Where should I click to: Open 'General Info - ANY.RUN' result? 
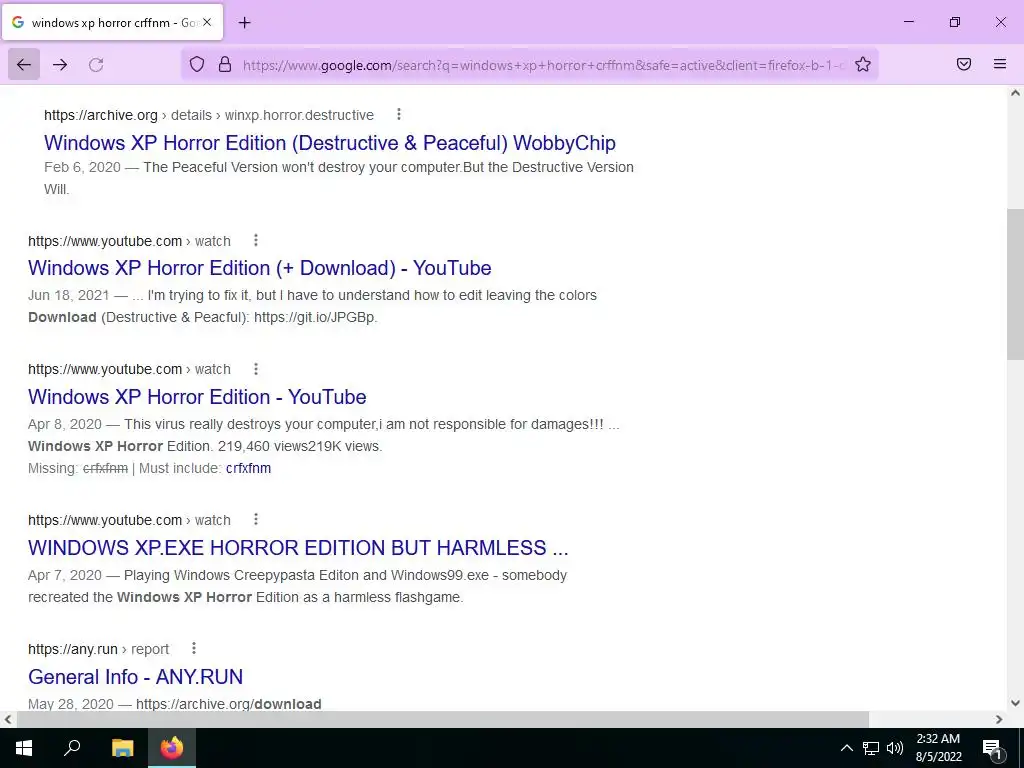point(135,677)
